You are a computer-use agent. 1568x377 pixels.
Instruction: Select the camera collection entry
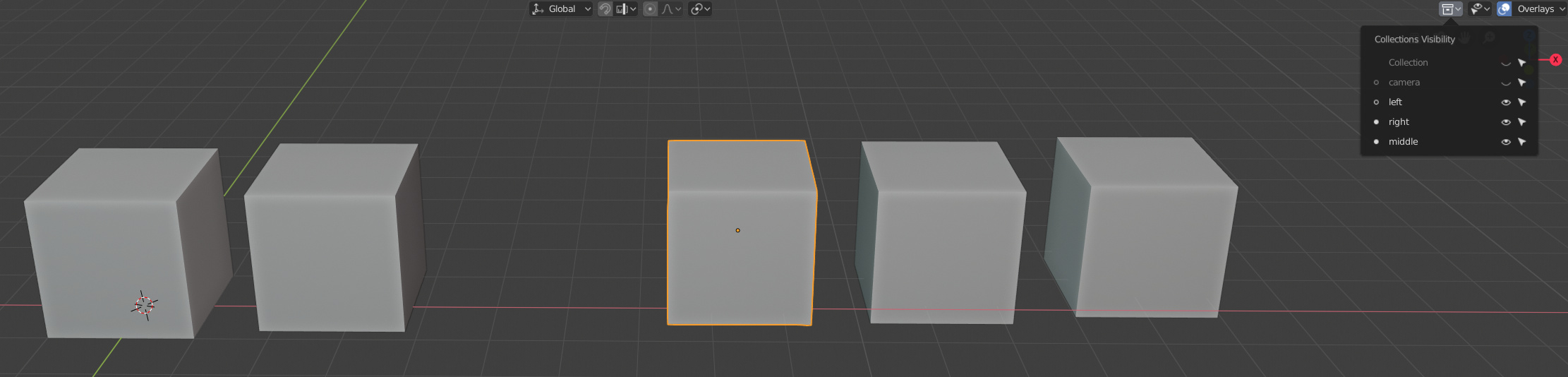[1404, 83]
